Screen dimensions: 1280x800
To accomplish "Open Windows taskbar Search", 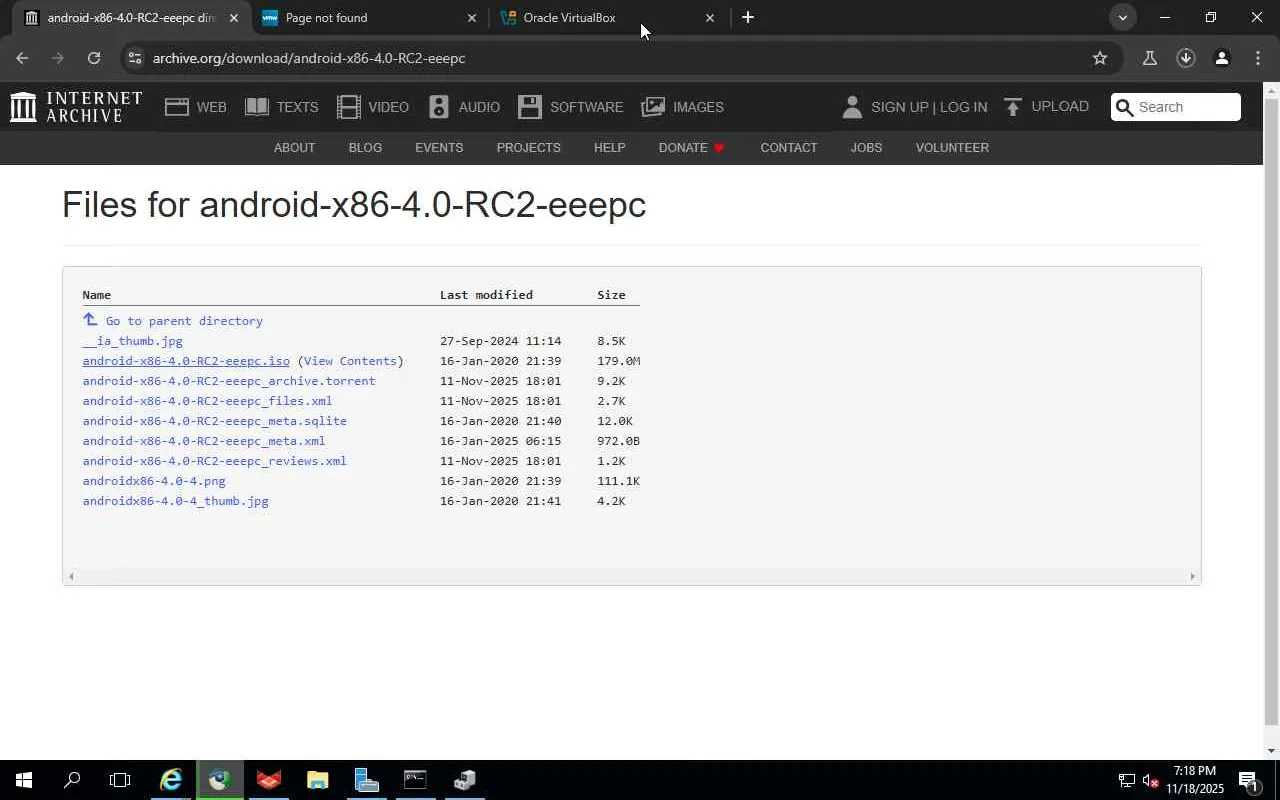I will click(72, 780).
